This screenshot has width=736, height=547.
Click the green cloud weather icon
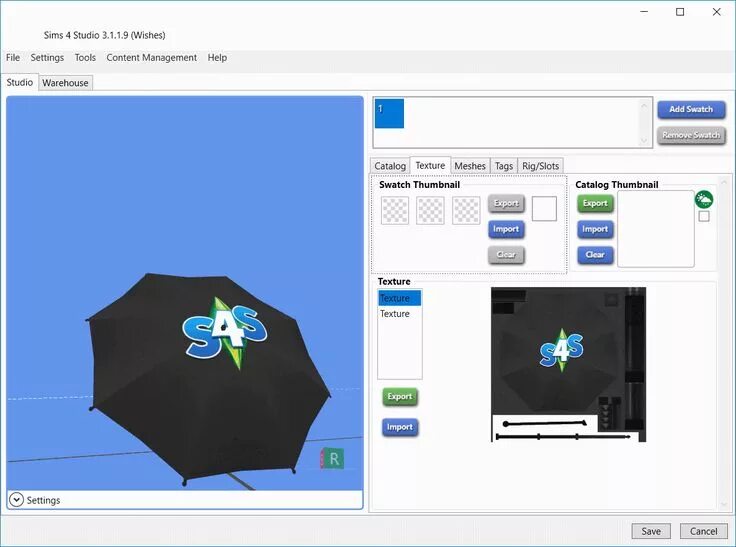pyautogui.click(x=704, y=200)
